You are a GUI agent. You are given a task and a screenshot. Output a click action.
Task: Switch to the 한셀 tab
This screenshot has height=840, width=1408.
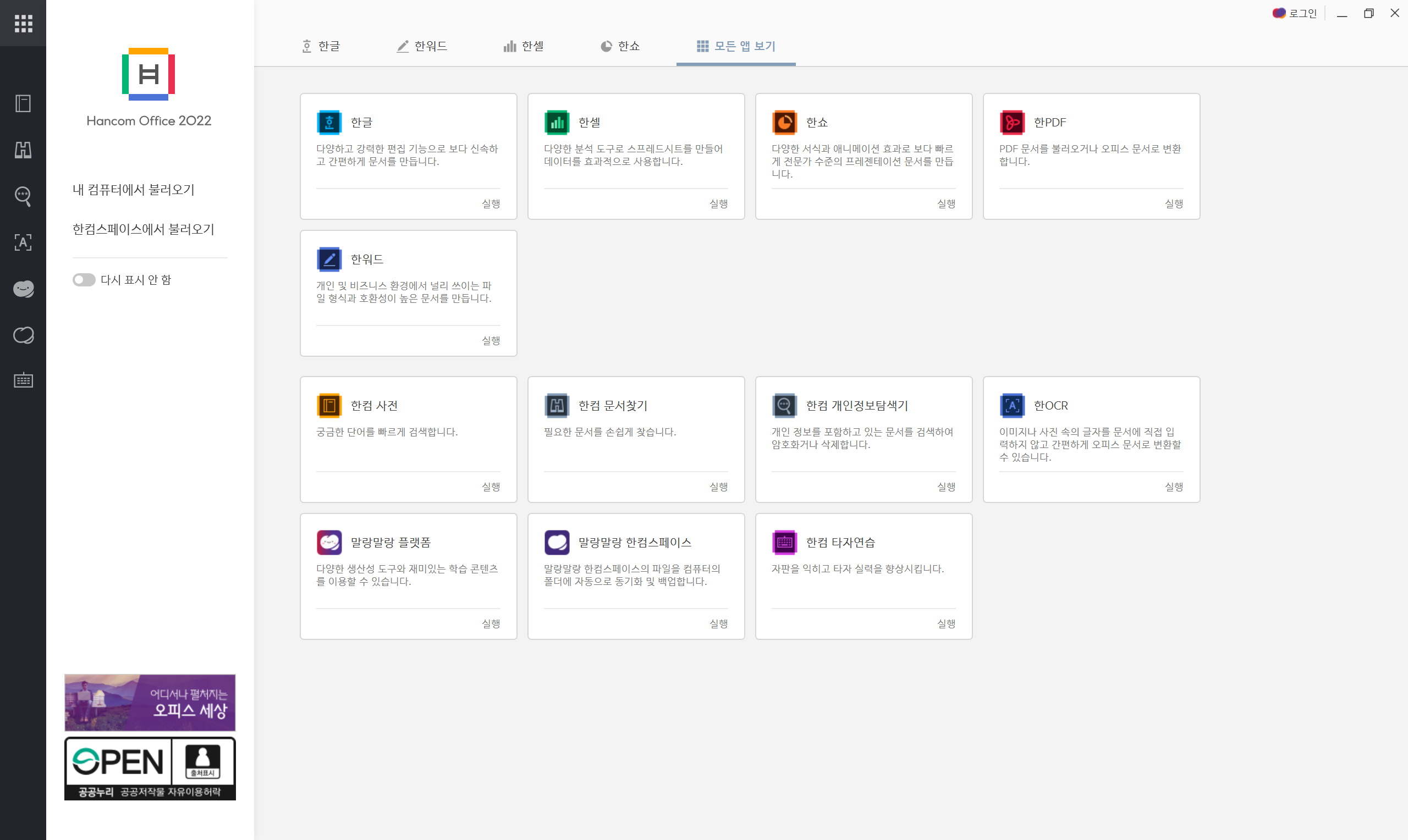(x=522, y=46)
